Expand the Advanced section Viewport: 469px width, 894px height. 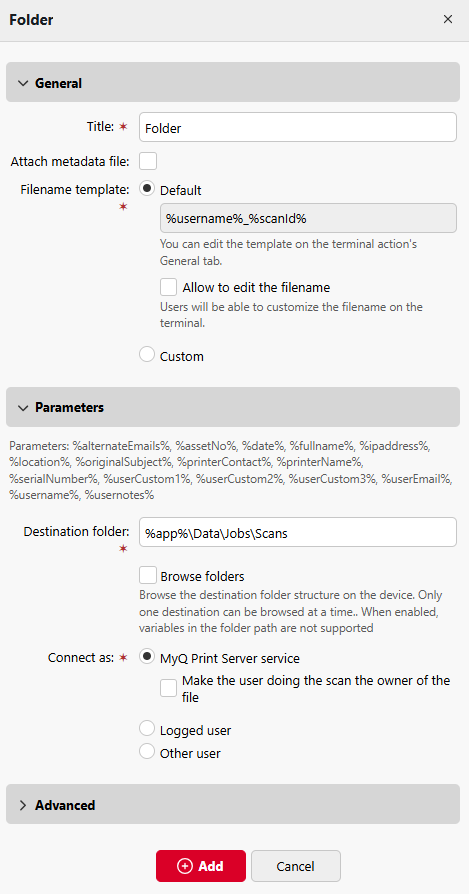233,805
